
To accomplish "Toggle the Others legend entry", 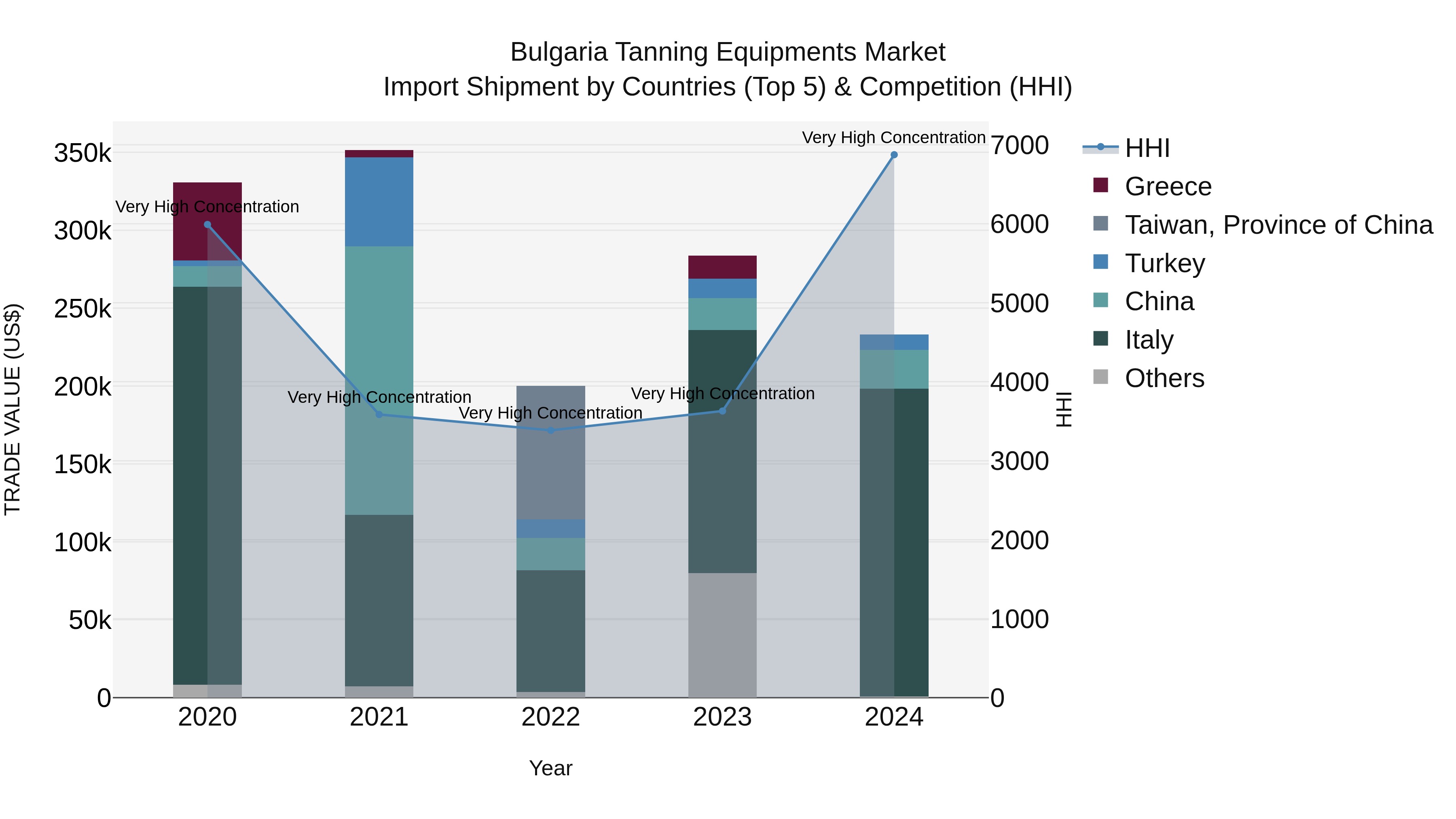I will point(1149,378).
